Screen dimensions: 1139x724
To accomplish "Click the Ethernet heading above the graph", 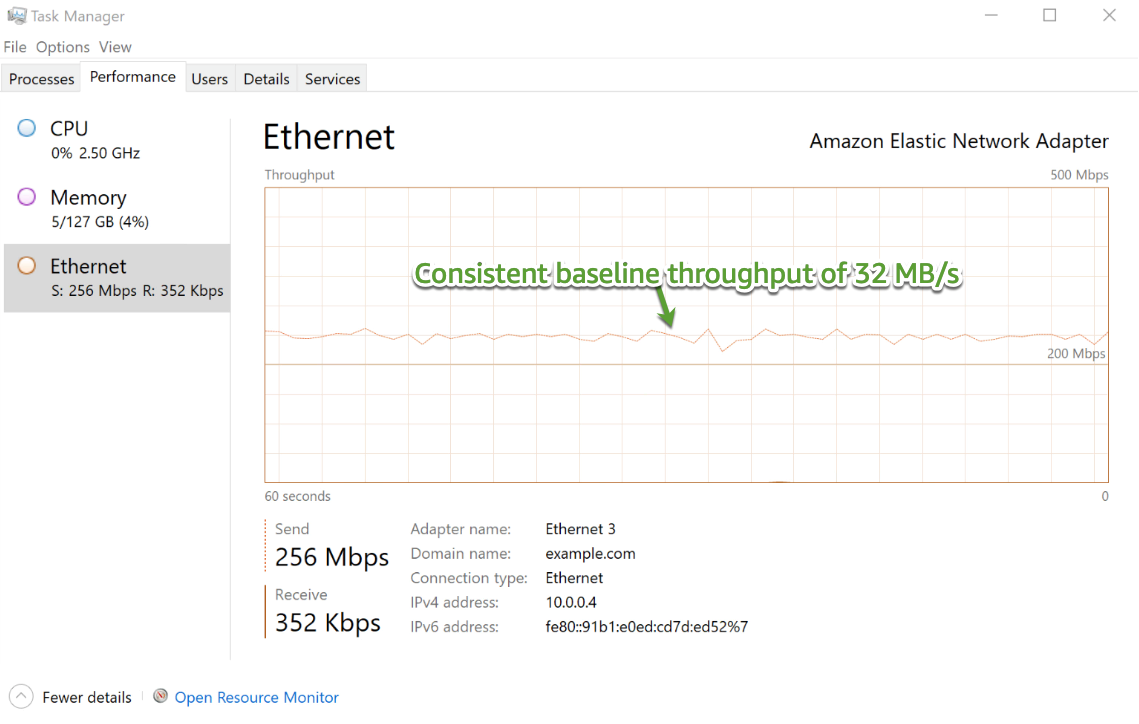I will [329, 138].
